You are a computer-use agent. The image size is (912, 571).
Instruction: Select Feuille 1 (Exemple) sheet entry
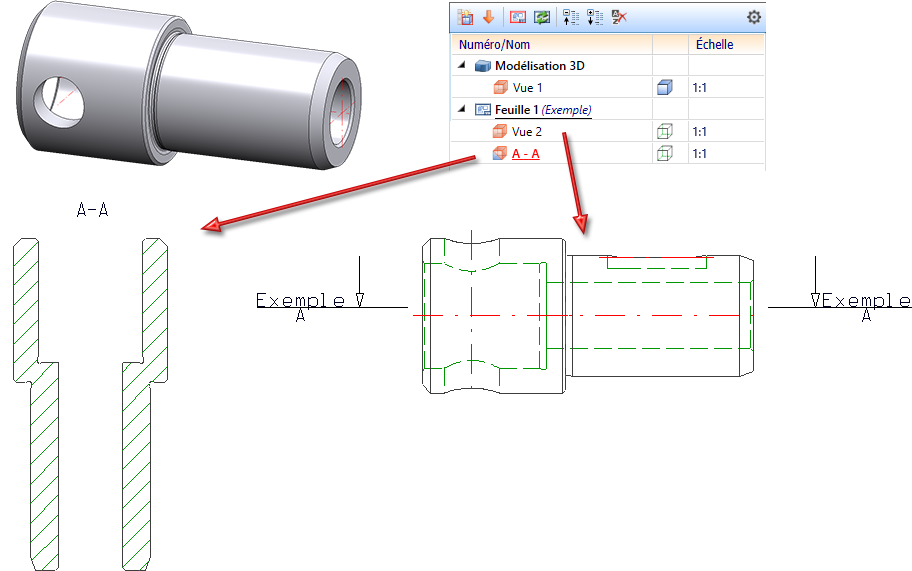tap(543, 110)
